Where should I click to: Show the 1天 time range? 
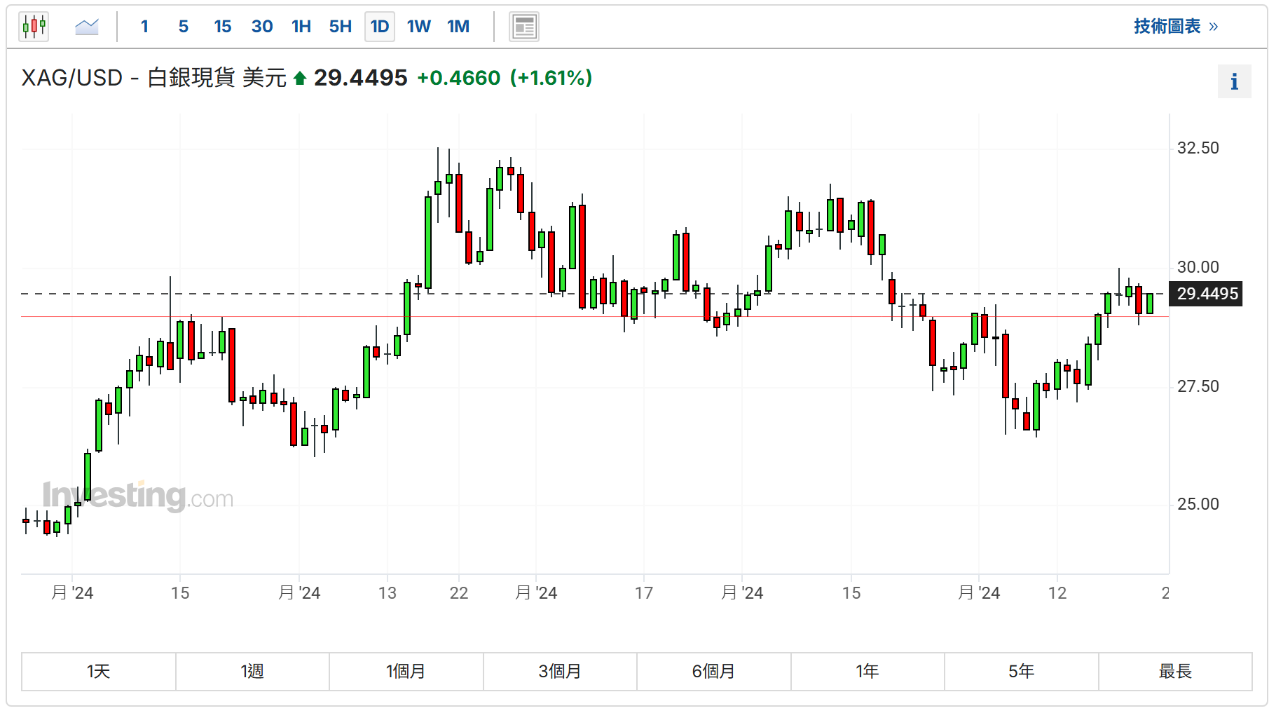99,672
